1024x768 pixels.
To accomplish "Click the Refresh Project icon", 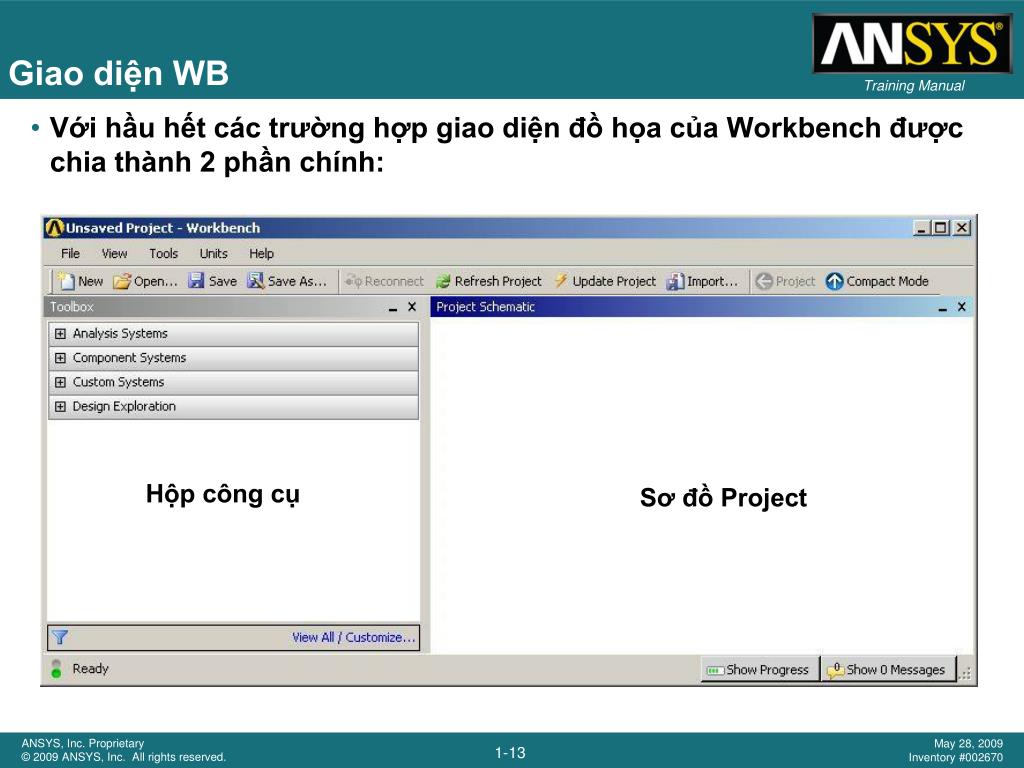I will [443, 281].
